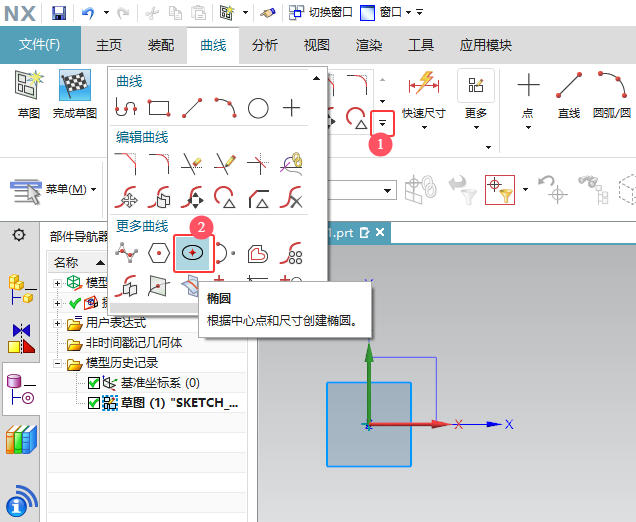This screenshot has width=636, height=522.
Task: Open the 文件(F) menu
Action: tap(40, 45)
